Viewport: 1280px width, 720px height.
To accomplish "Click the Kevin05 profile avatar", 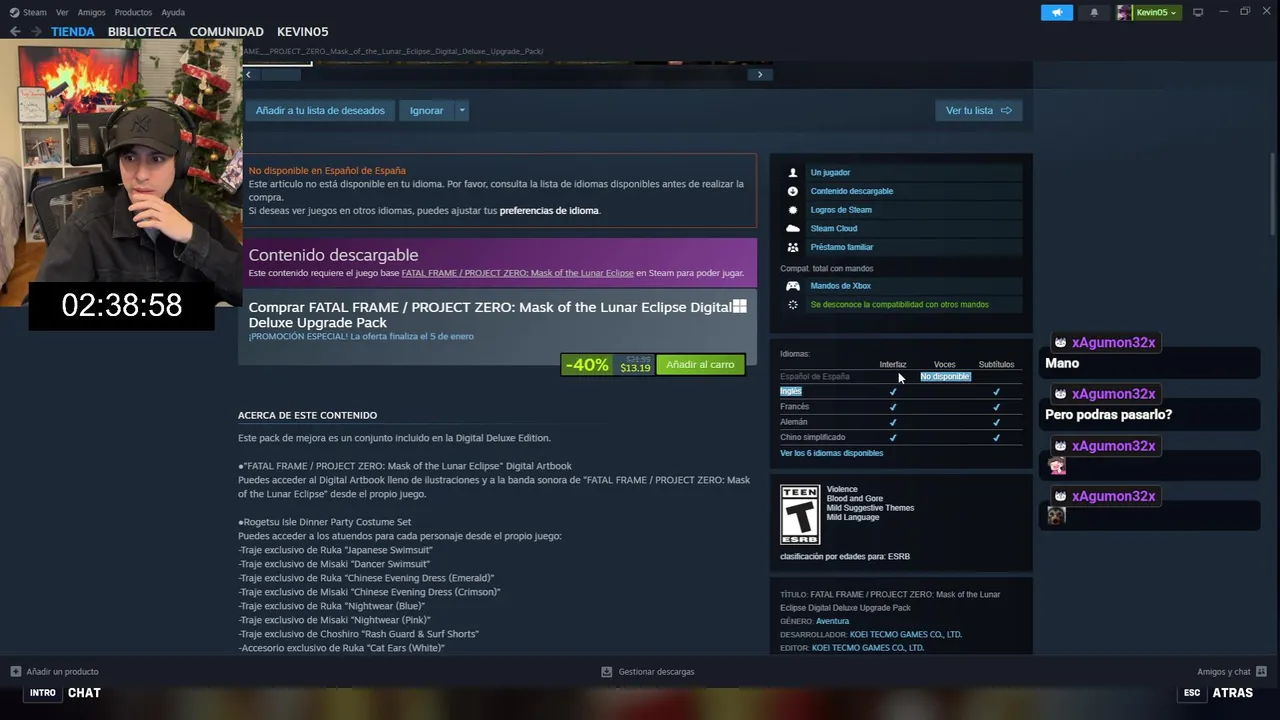I will (1124, 12).
